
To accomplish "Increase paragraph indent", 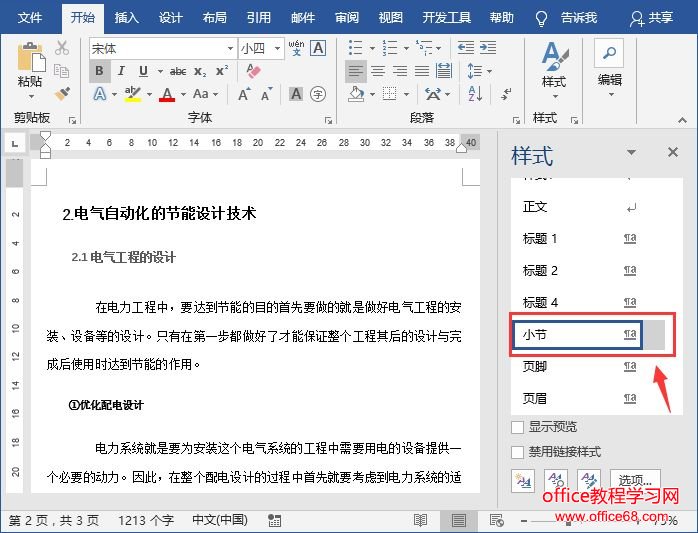I will click(488, 48).
